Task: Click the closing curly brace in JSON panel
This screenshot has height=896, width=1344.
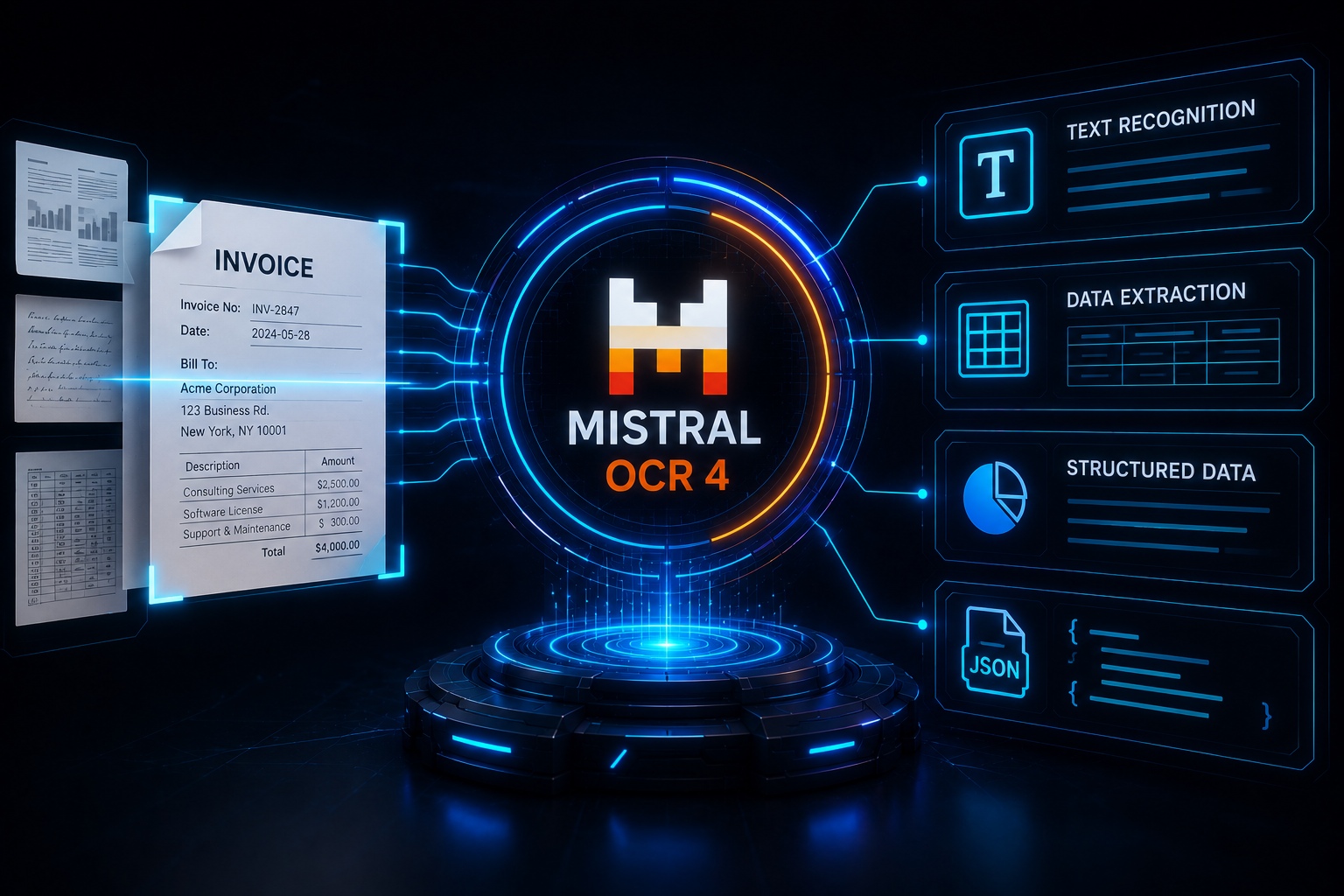Action: pos(1266,715)
